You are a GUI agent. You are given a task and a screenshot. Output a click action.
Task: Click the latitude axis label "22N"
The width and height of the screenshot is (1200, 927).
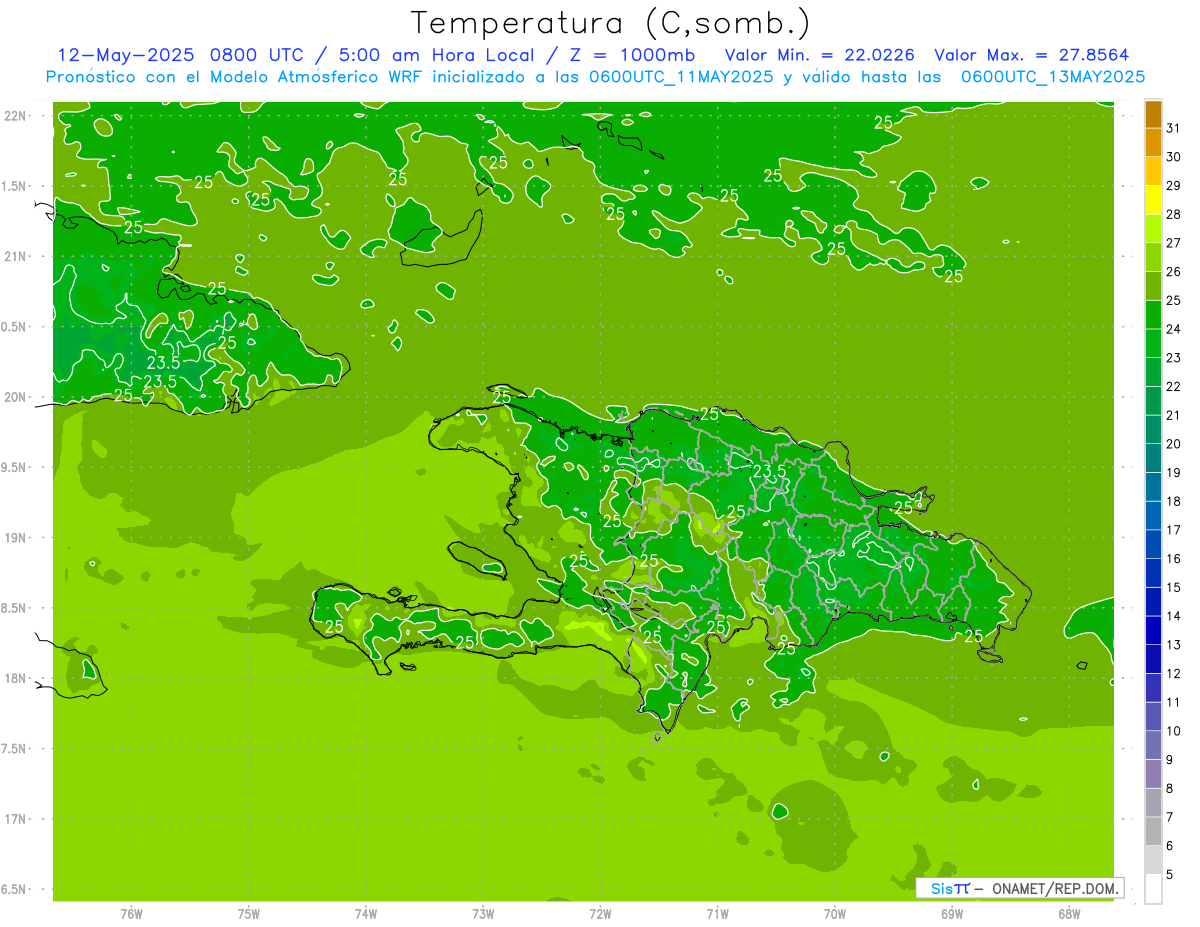pyautogui.click(x=15, y=115)
